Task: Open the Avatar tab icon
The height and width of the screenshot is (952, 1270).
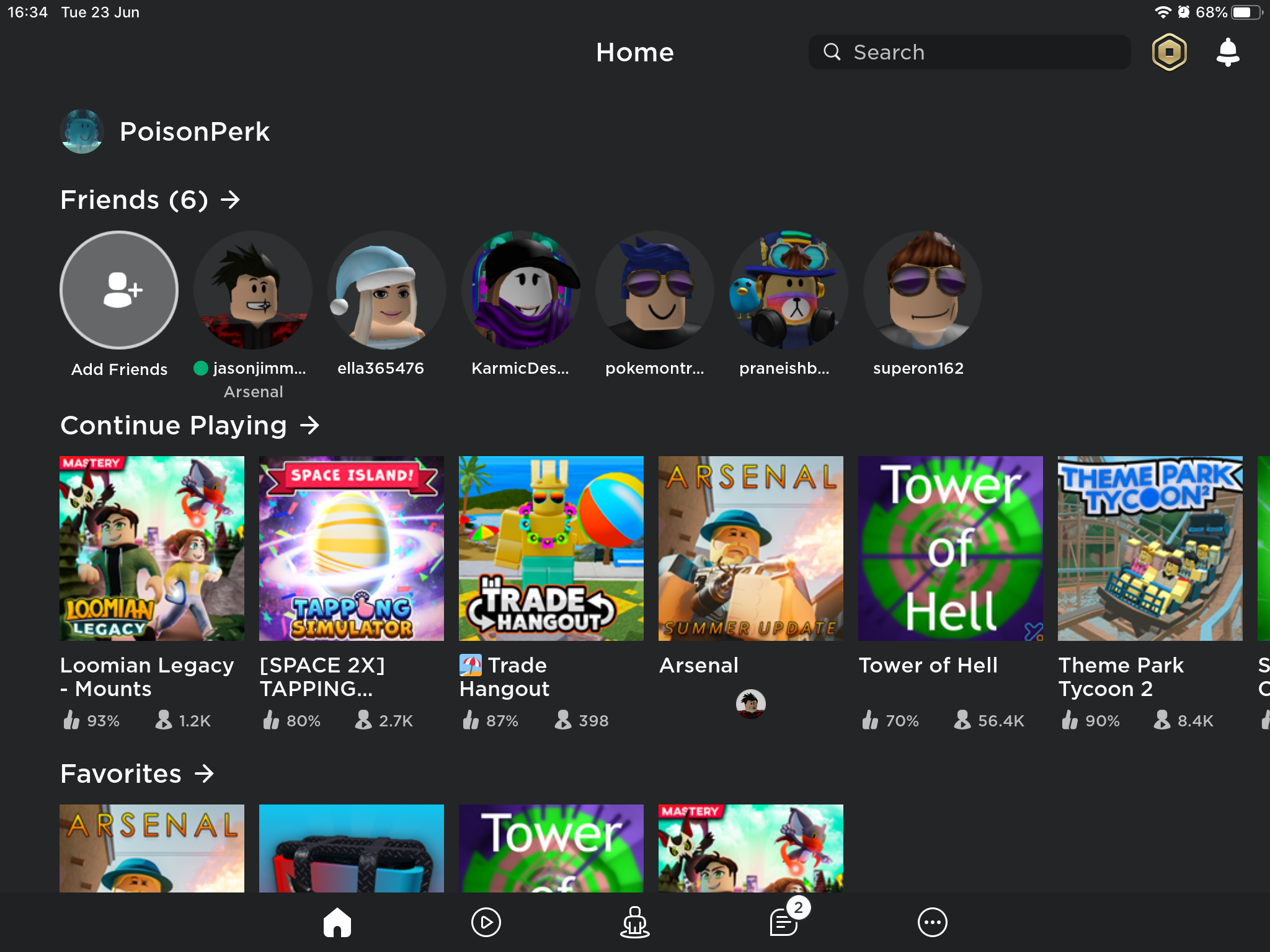Action: point(634,922)
